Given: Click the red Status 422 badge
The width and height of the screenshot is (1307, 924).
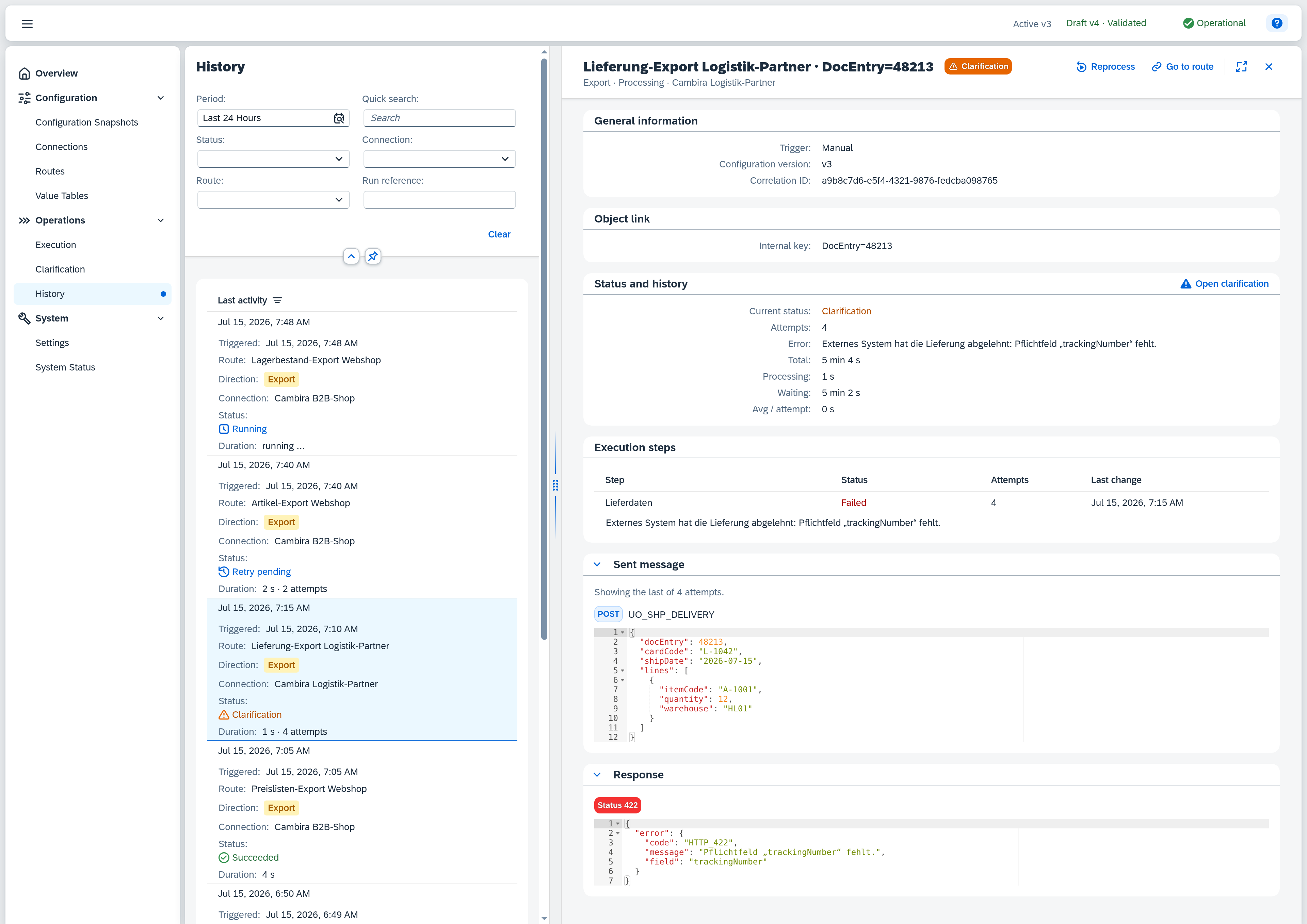Looking at the screenshot, I should coord(618,806).
